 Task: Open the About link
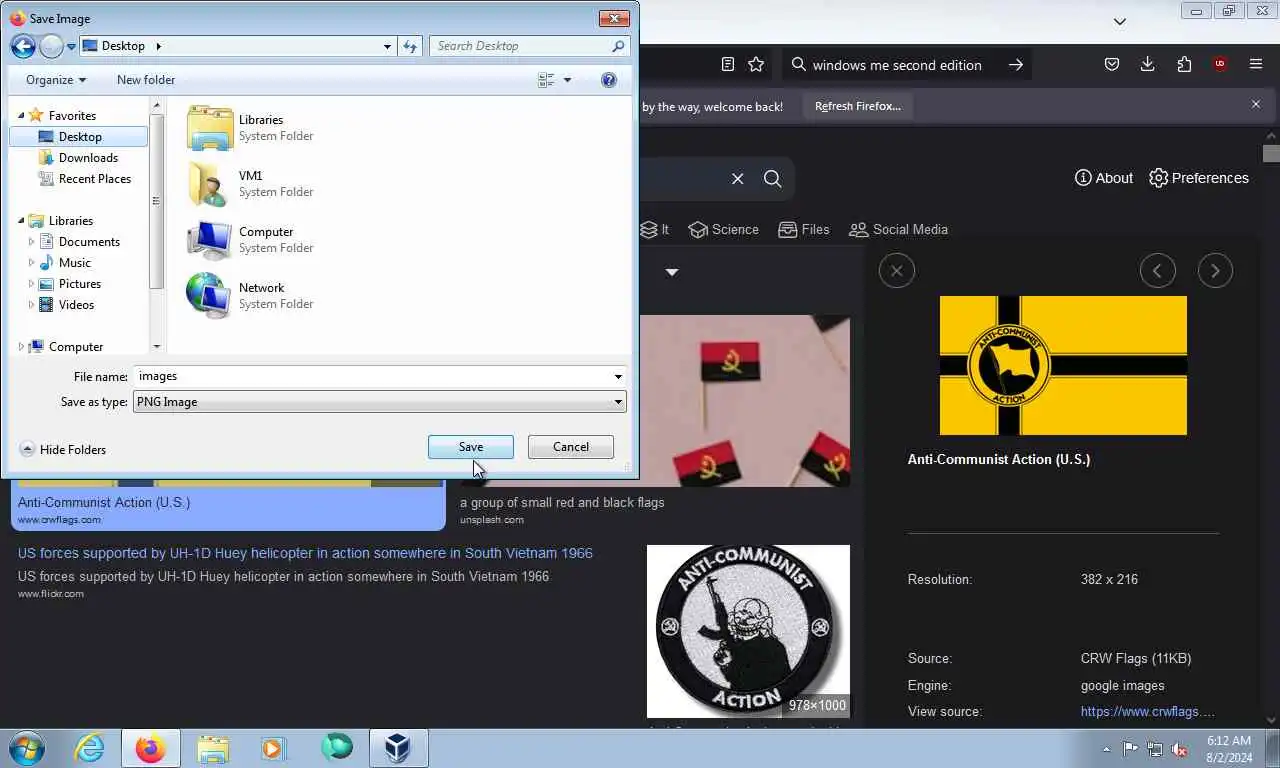(x=1104, y=178)
